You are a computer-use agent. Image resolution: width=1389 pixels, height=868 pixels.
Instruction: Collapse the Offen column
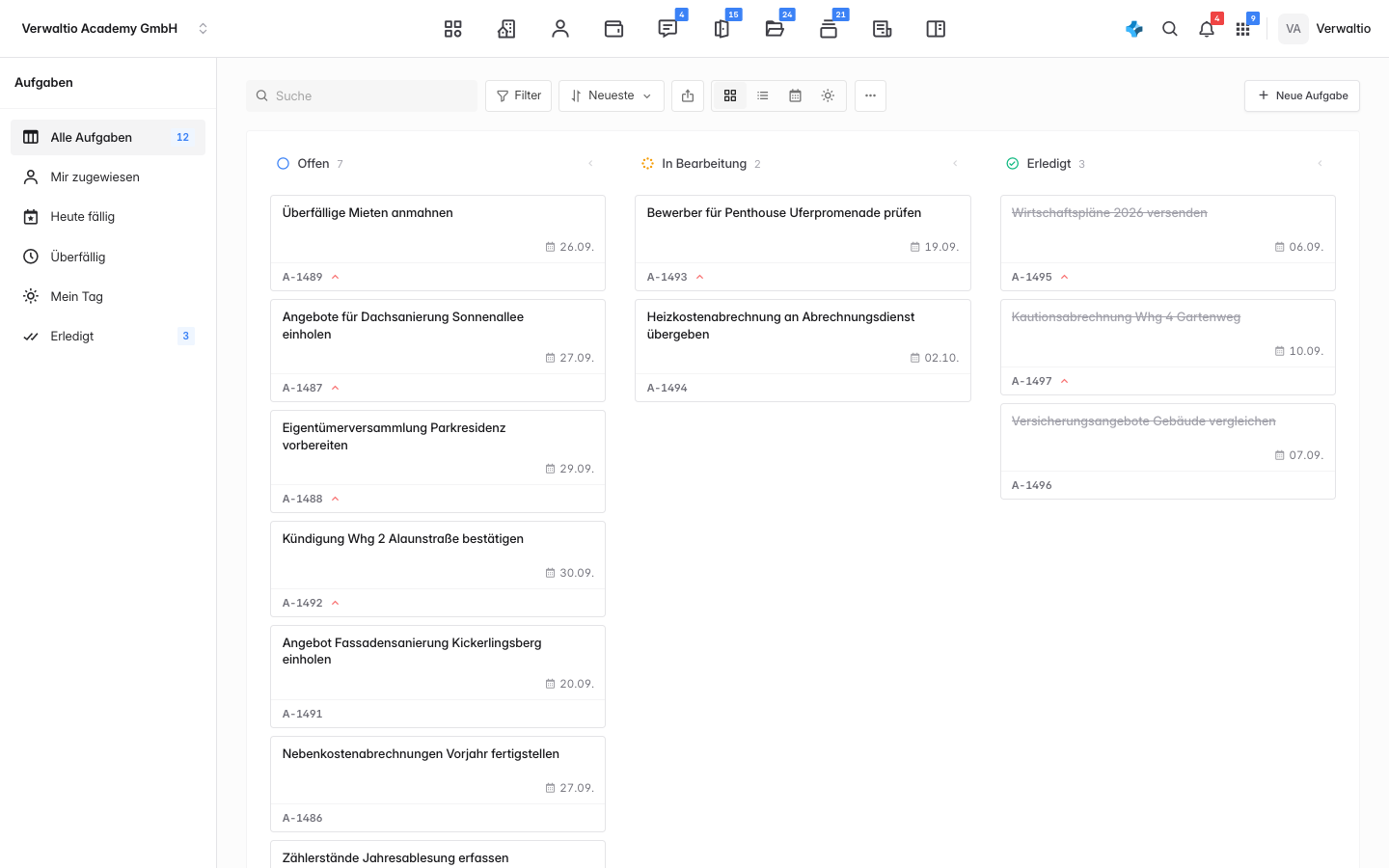point(590,164)
